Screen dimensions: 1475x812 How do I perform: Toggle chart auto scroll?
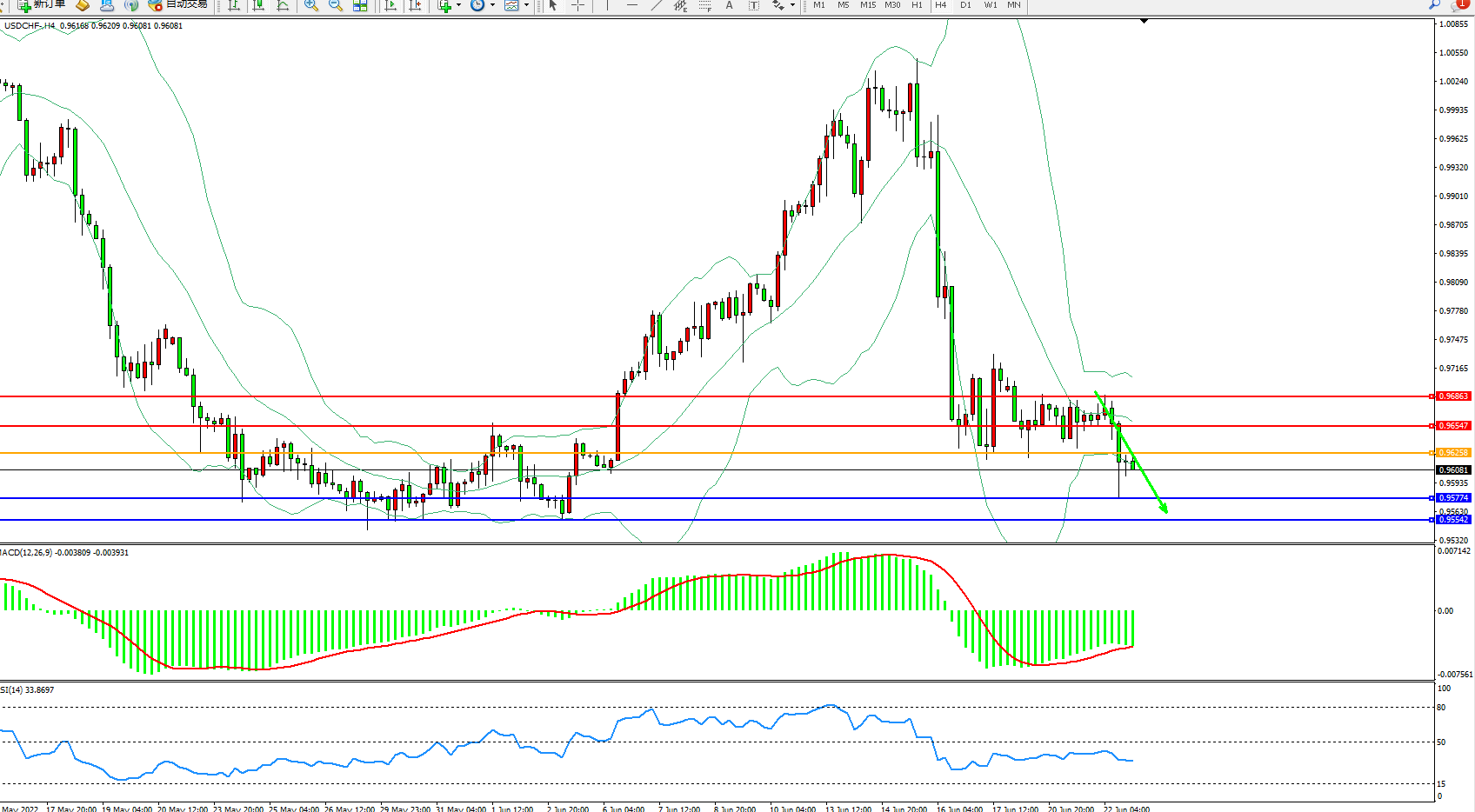(390, 5)
